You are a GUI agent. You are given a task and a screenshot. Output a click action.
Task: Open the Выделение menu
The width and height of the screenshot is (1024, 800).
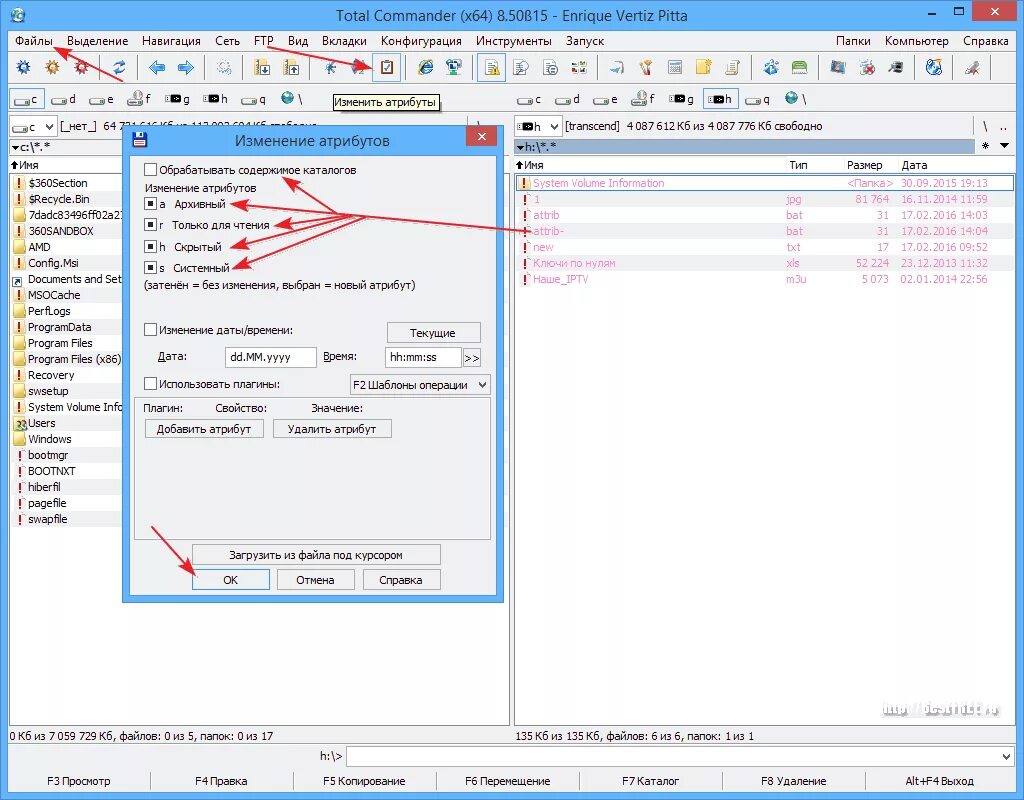coord(97,40)
